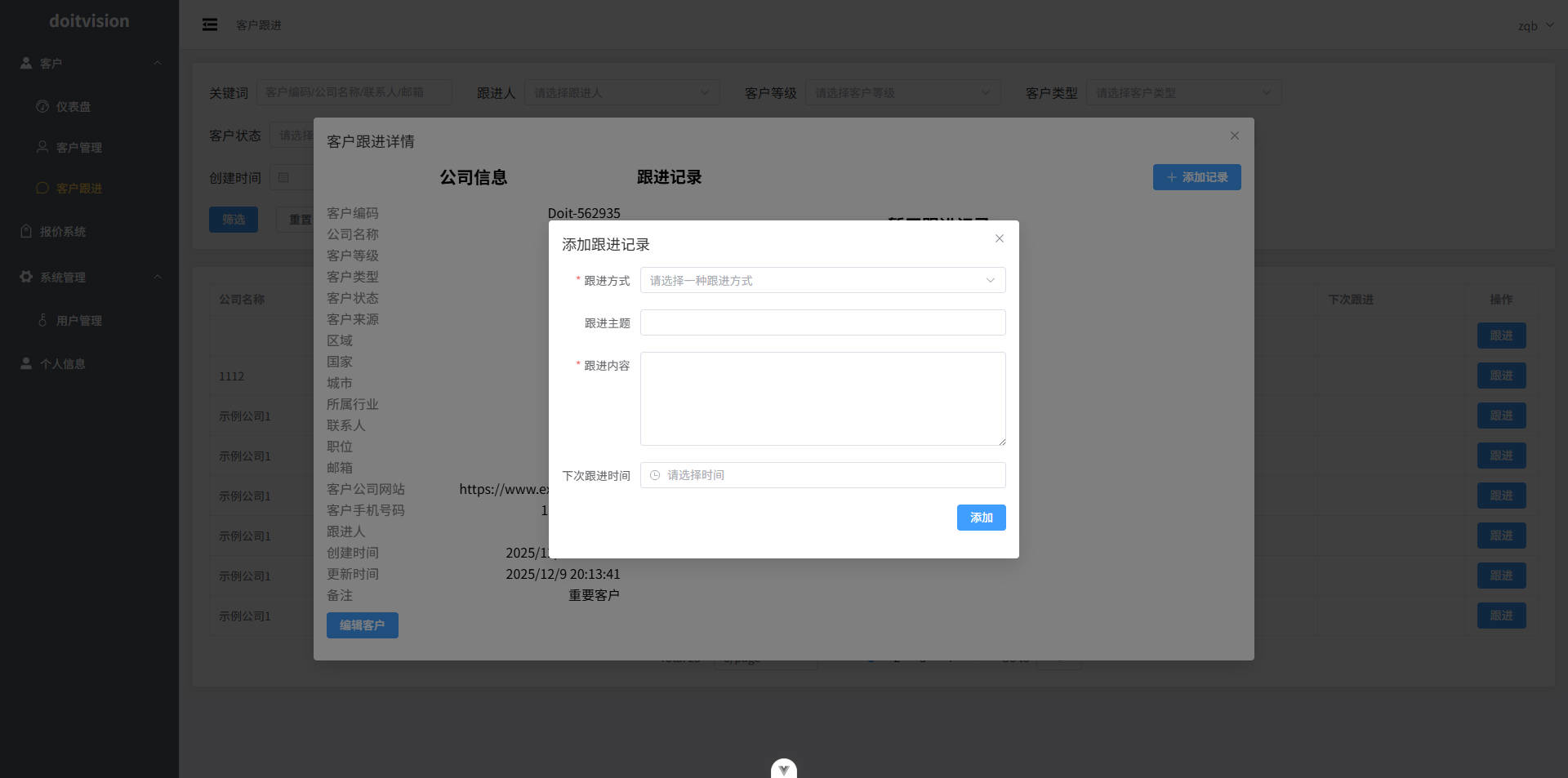This screenshot has height=778, width=1568.
Task: Click the 仪表盘 dashboard icon
Action: coord(42,106)
